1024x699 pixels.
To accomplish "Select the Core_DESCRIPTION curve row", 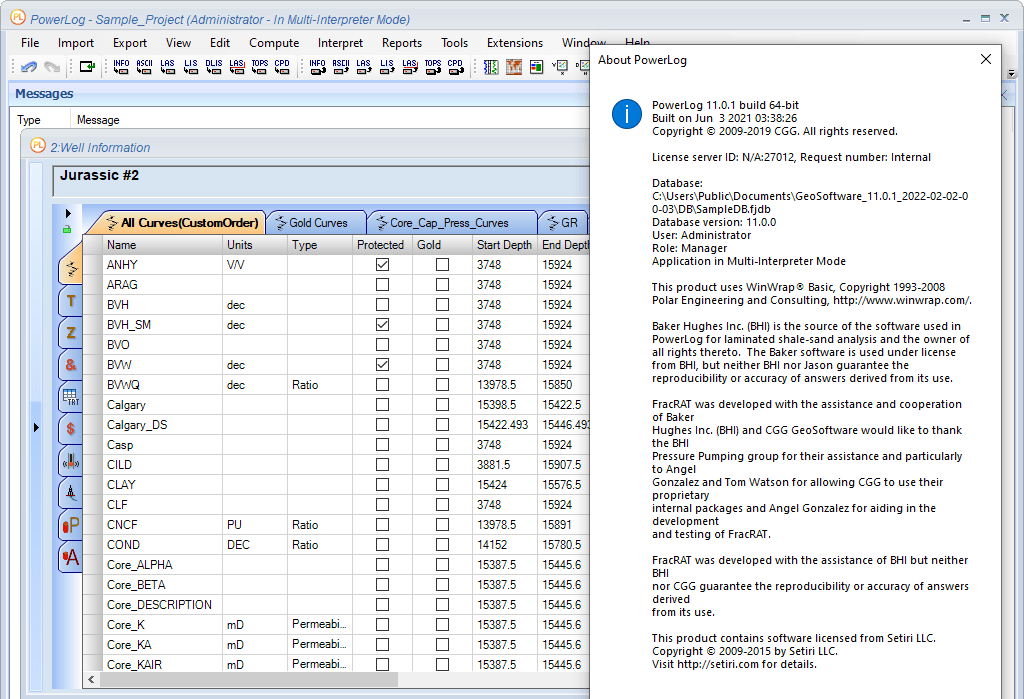I will (336, 605).
